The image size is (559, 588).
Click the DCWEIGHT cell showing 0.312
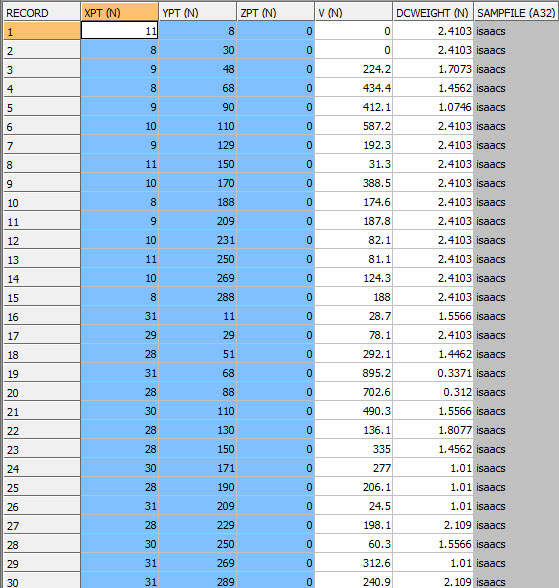(433, 392)
